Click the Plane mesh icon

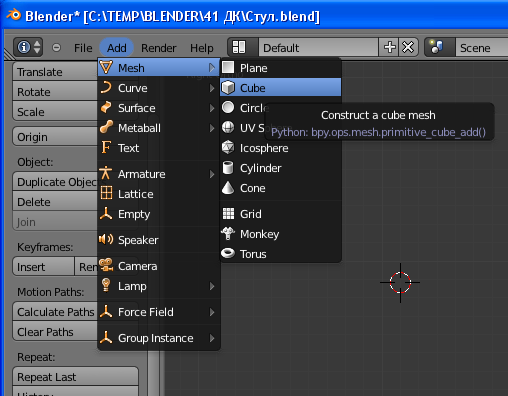[x=228, y=67]
